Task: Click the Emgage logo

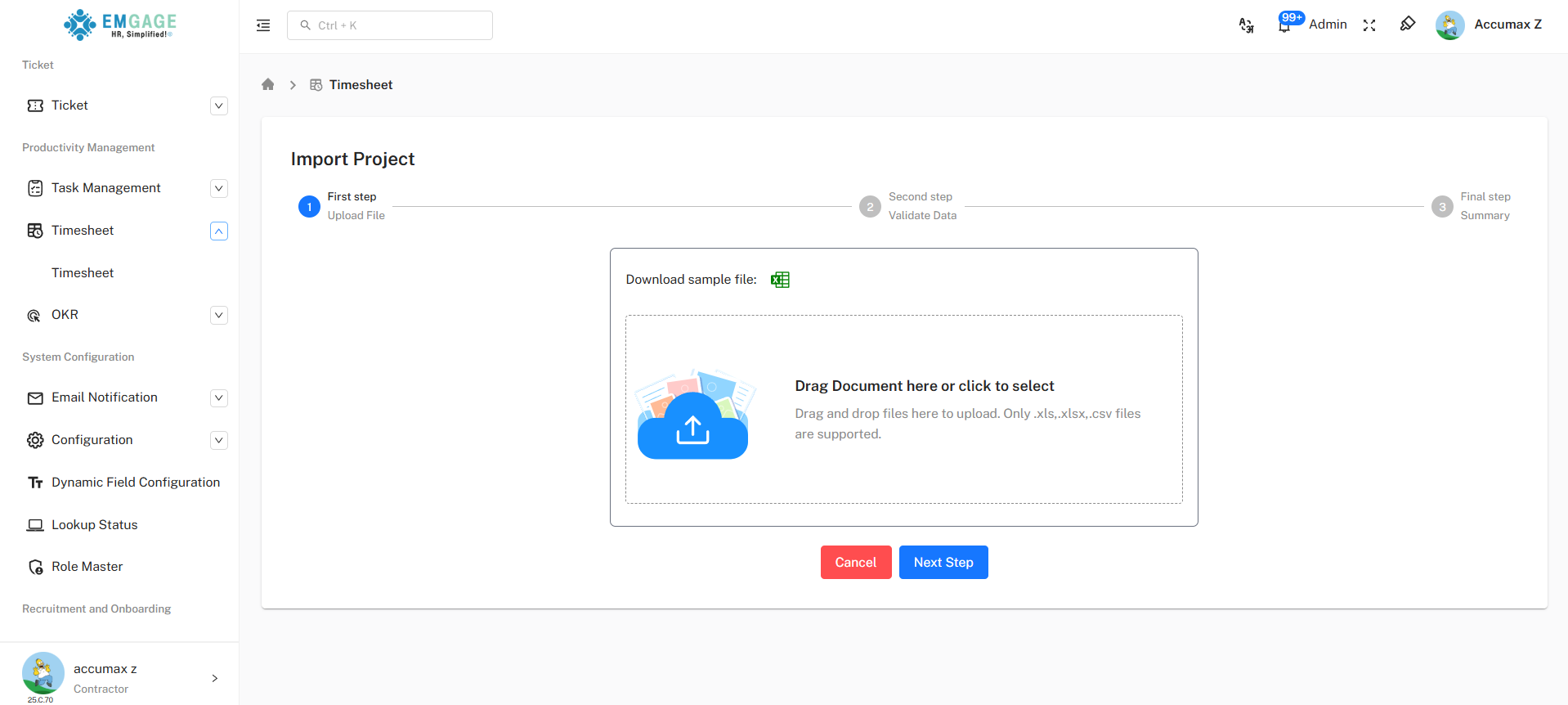Action: (119, 25)
